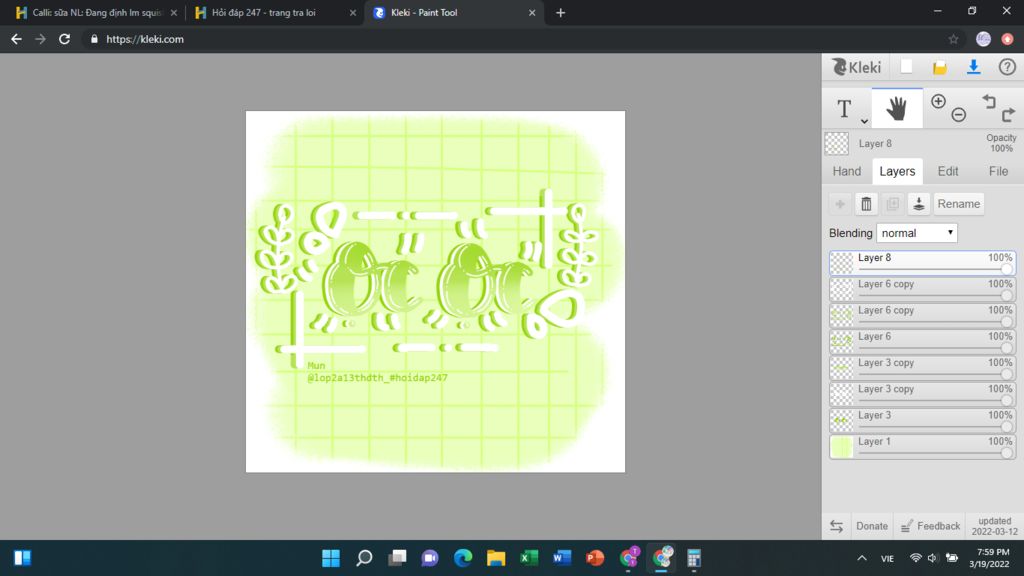Viewport: 1024px width, 576px height.
Task: Click the add new layer button
Action: tap(840, 204)
